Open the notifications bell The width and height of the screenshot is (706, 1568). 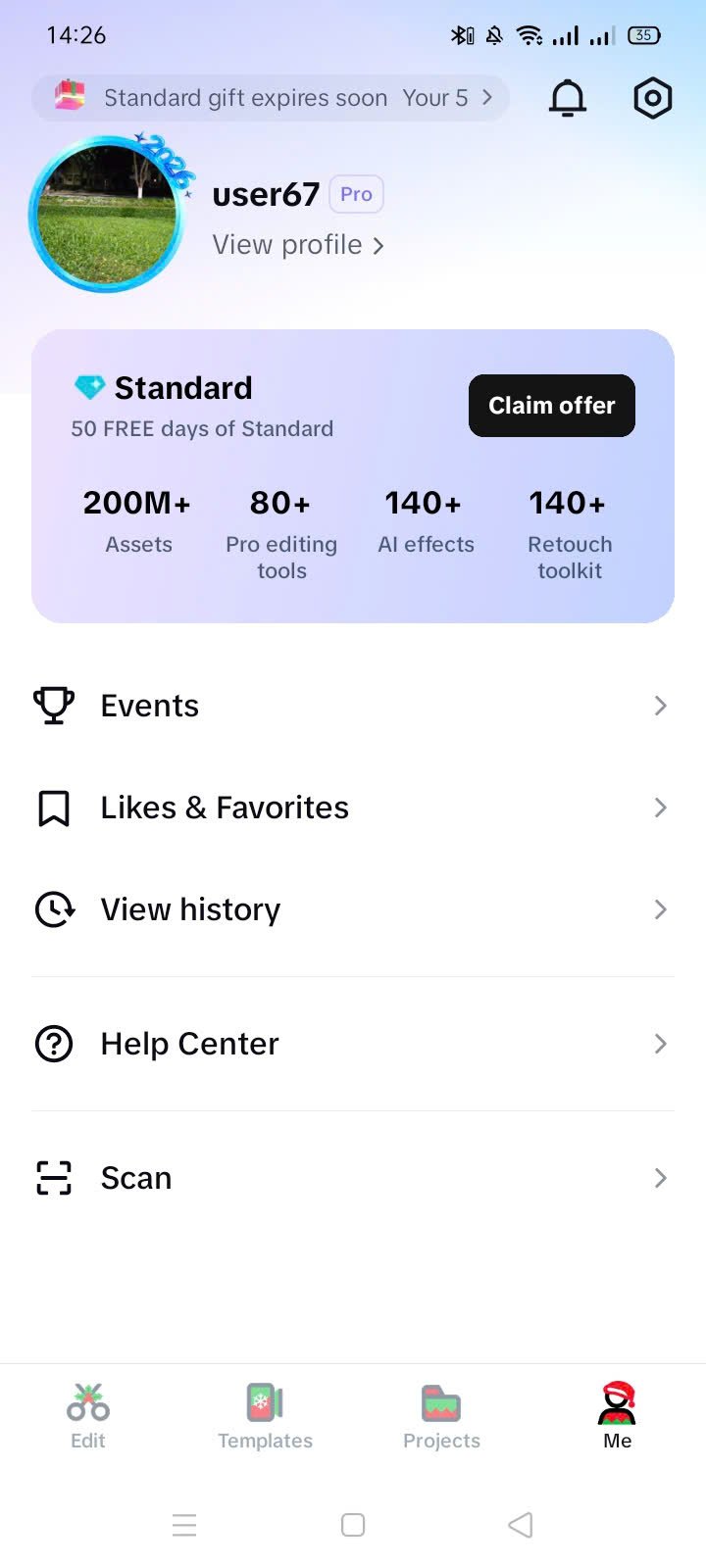(567, 98)
